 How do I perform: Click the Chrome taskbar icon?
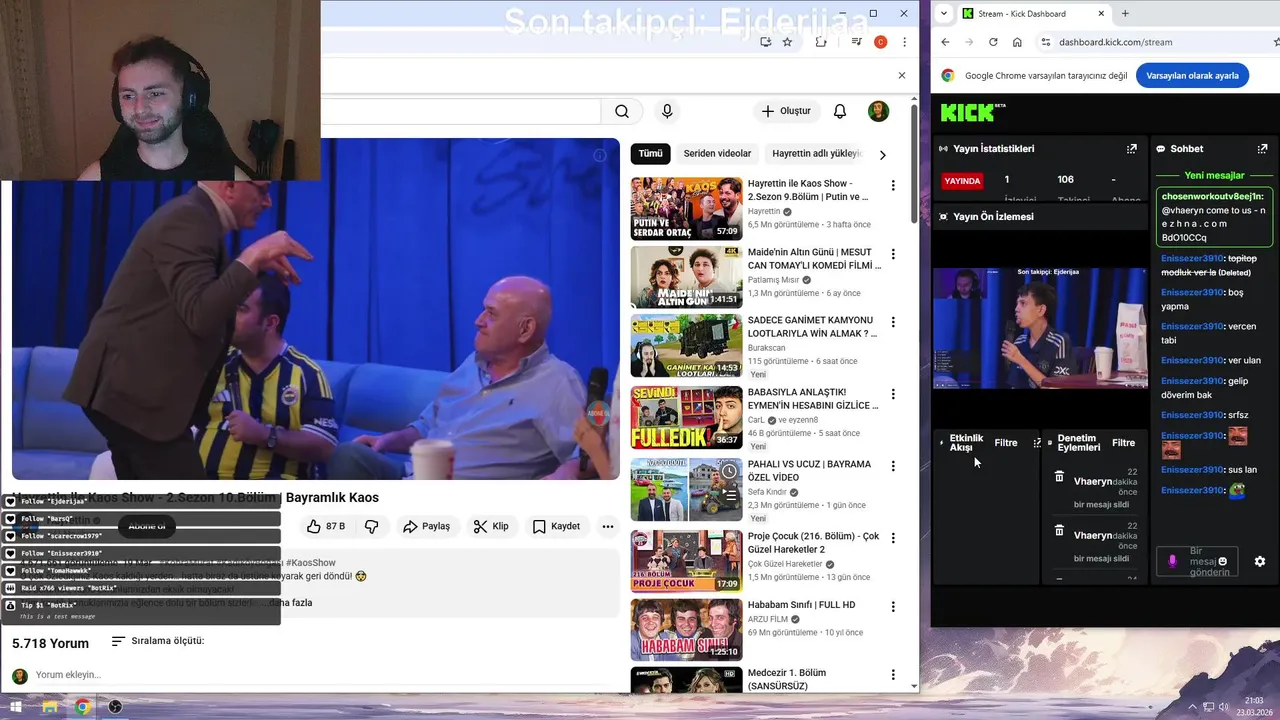tap(82, 707)
